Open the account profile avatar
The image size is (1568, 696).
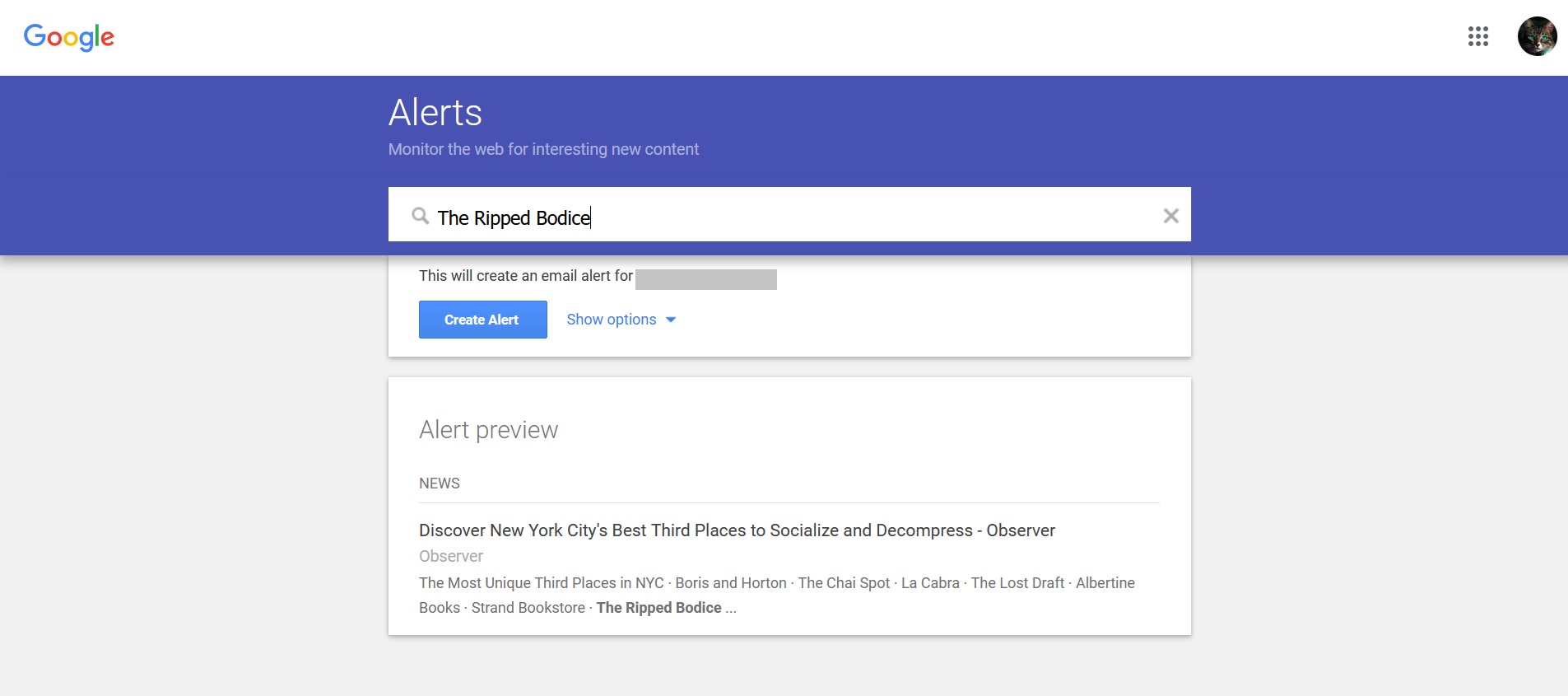click(x=1537, y=36)
